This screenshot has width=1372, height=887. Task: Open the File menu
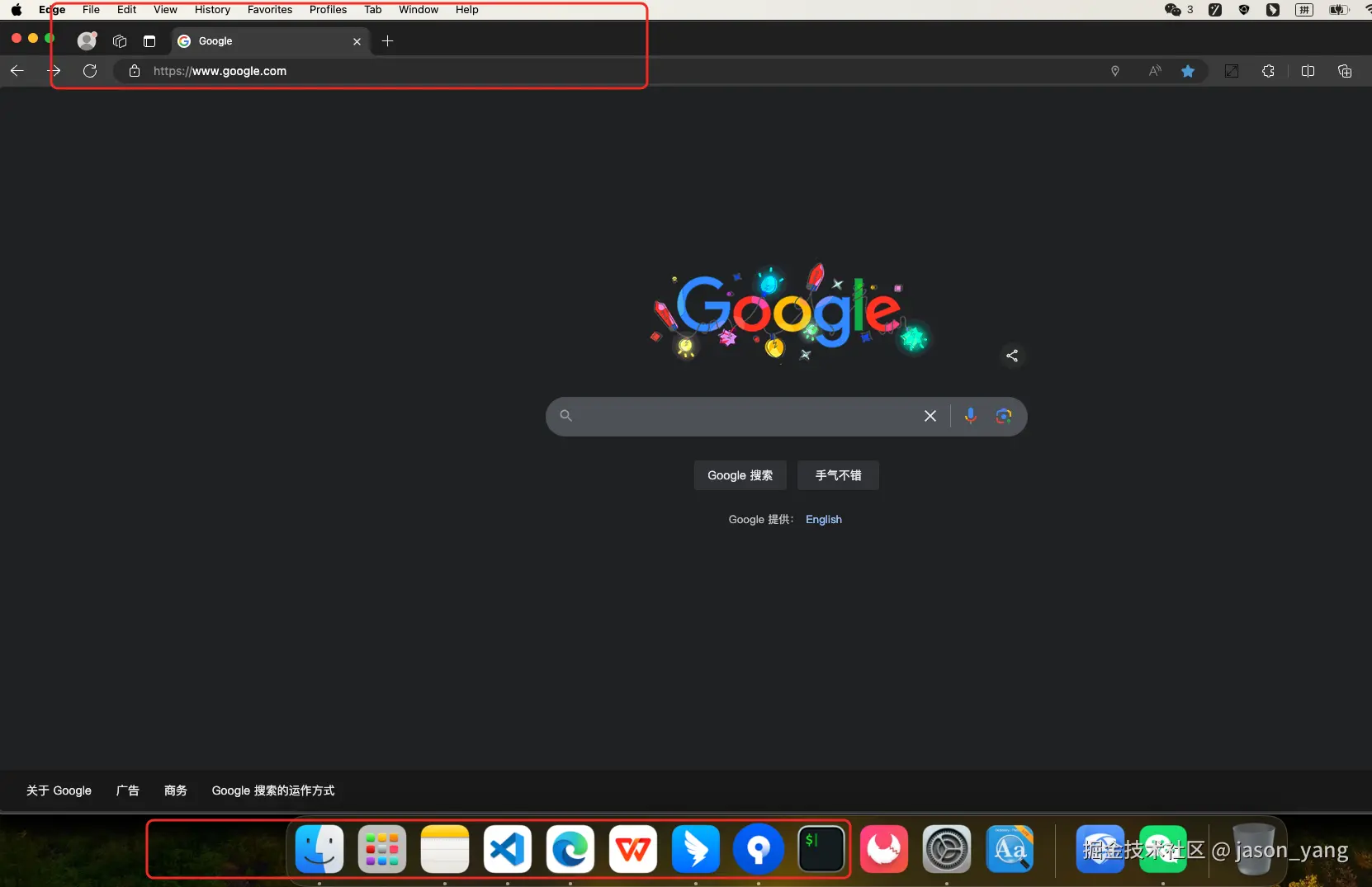91,10
